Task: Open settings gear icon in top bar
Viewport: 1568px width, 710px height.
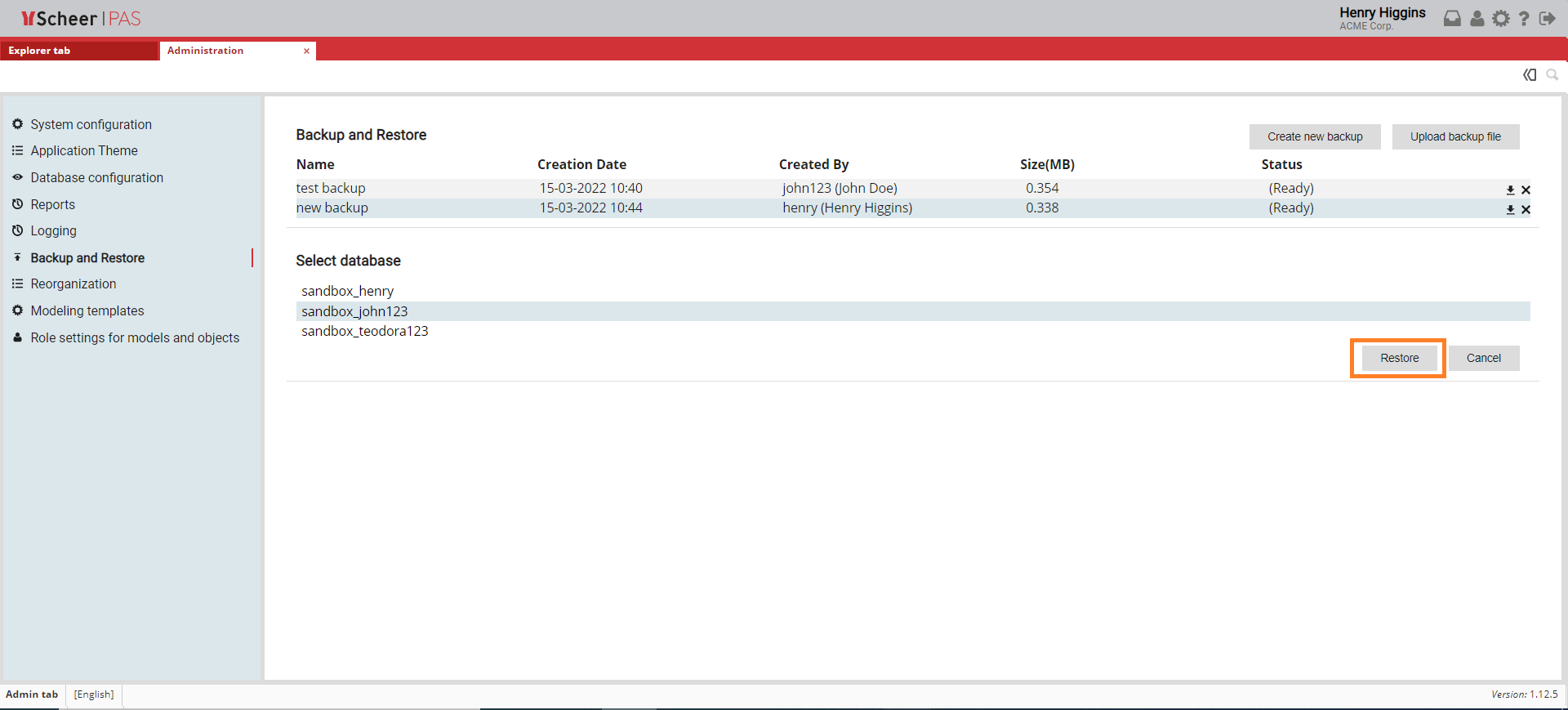Action: [1500, 19]
